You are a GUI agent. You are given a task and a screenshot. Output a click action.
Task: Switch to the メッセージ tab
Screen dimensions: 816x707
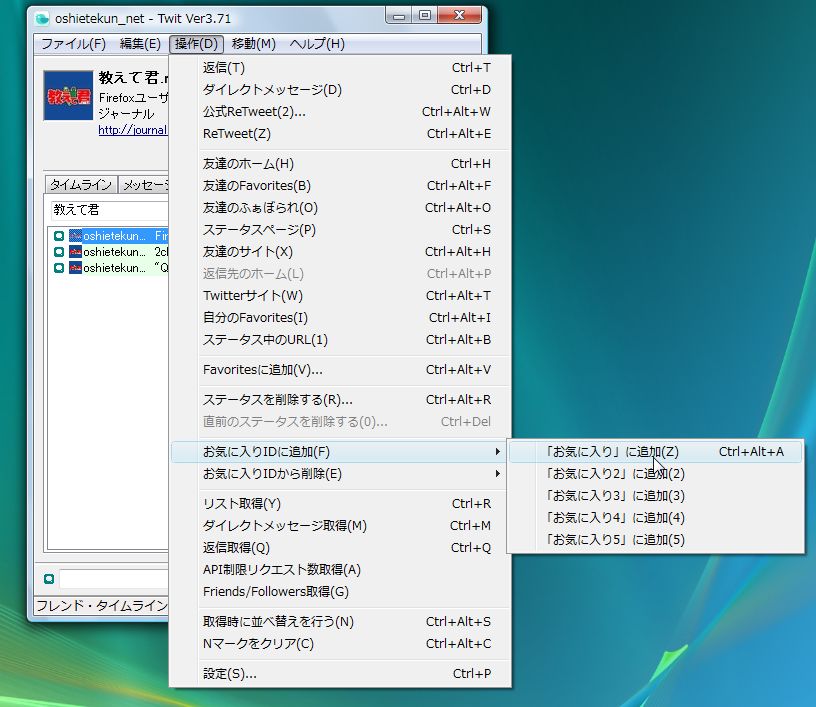tap(144, 185)
